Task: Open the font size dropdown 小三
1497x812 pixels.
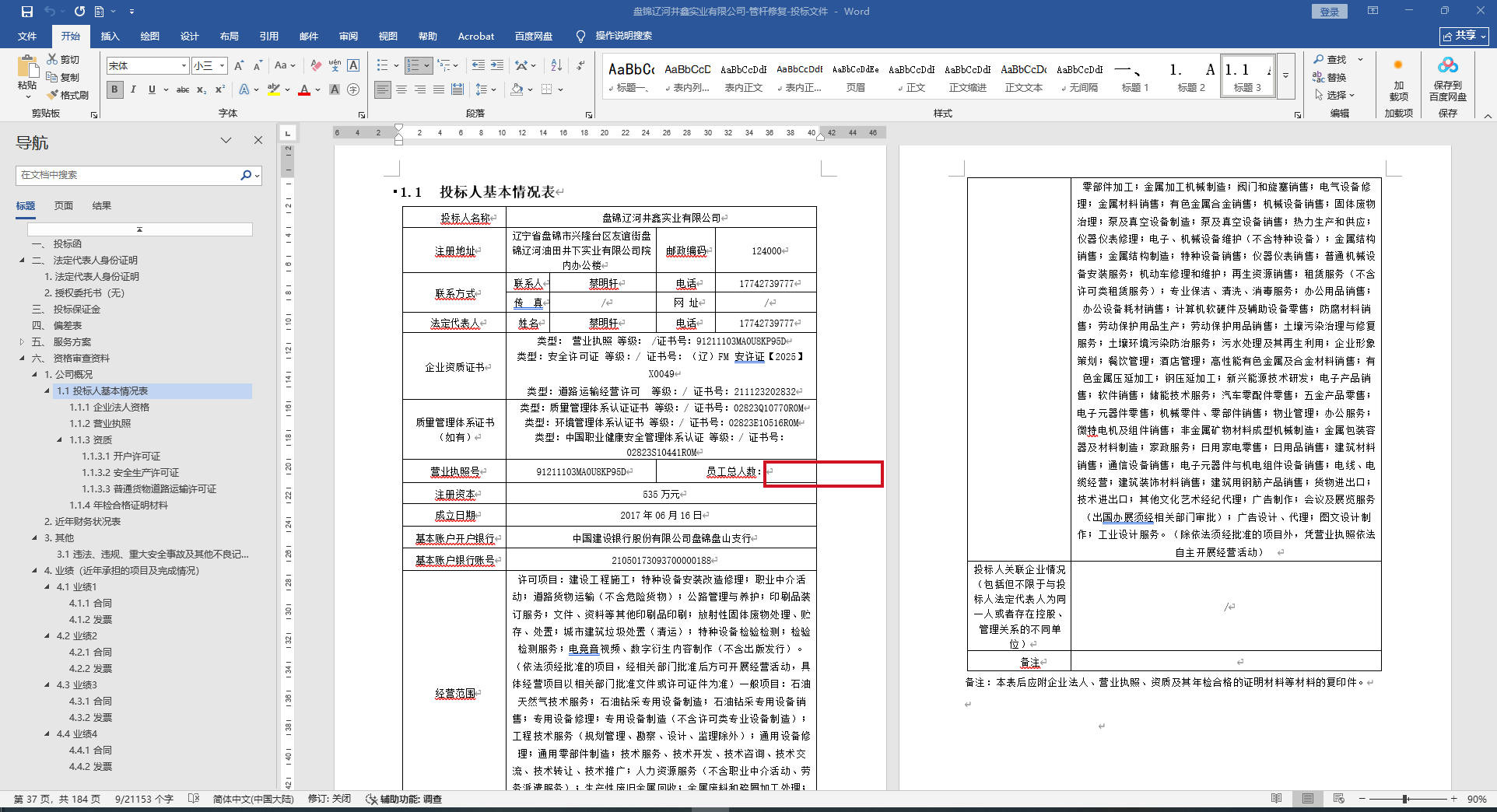Action: pyautogui.click(x=223, y=66)
